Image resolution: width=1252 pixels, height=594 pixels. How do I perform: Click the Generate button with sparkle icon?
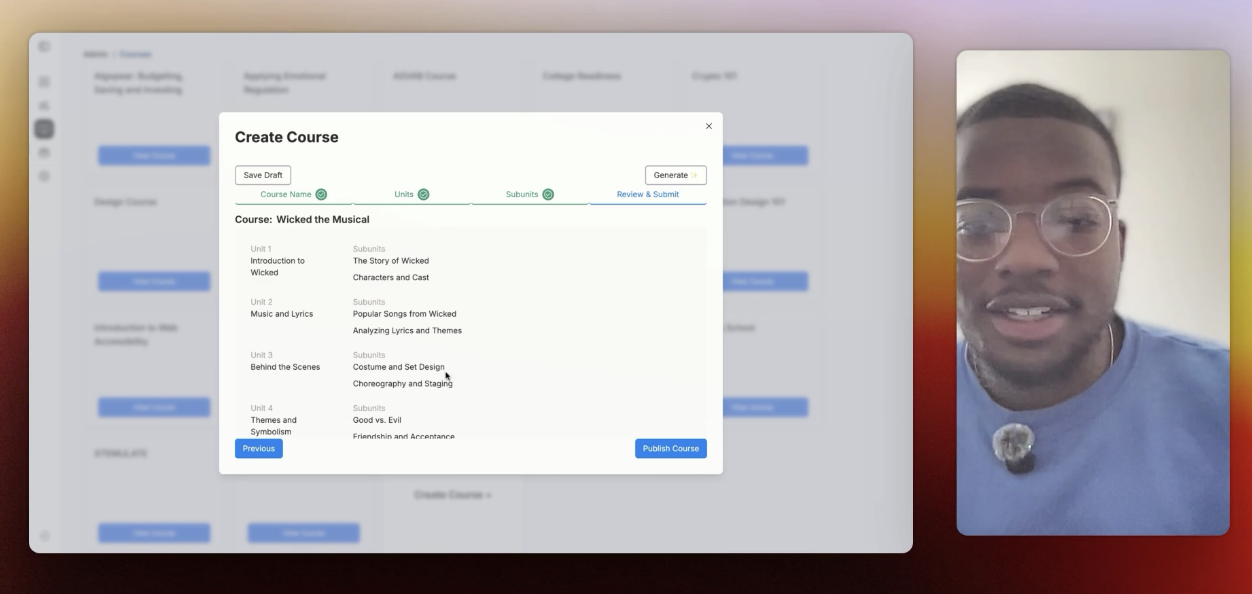coord(676,175)
